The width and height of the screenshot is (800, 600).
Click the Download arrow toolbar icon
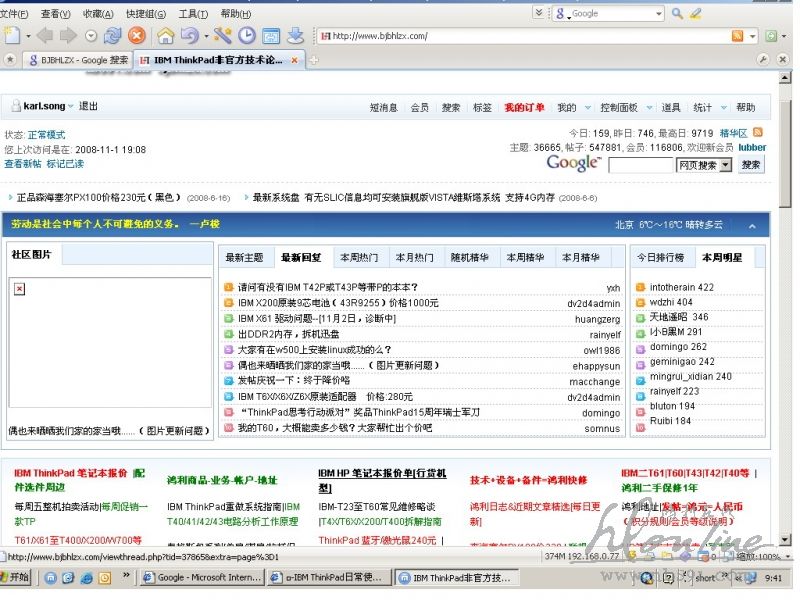(x=295, y=35)
